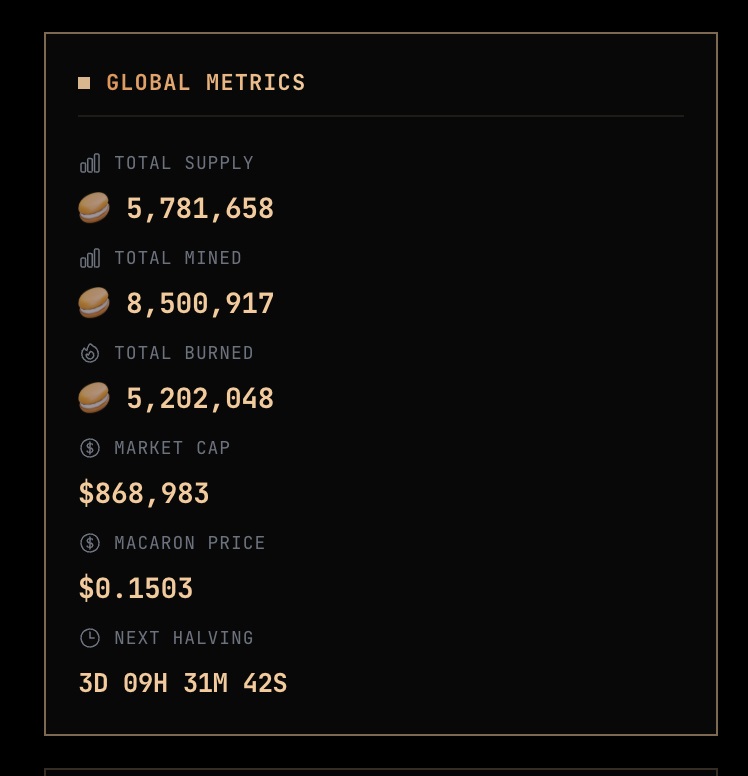748x776 pixels.
Task: Click the Global Metrics heading
Action: coord(206,83)
